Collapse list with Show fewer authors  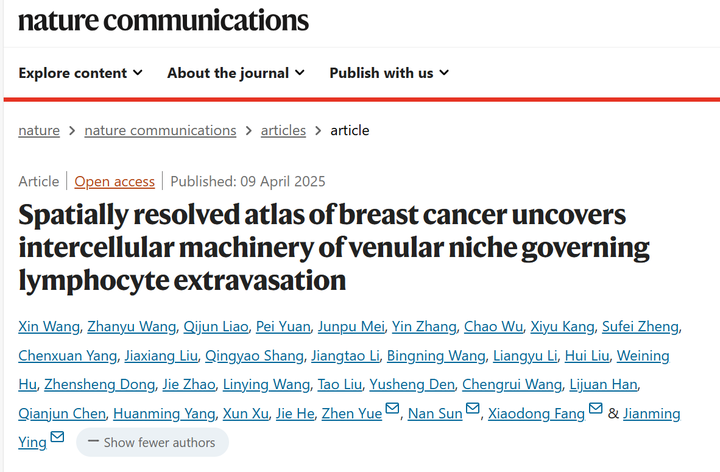pos(152,442)
